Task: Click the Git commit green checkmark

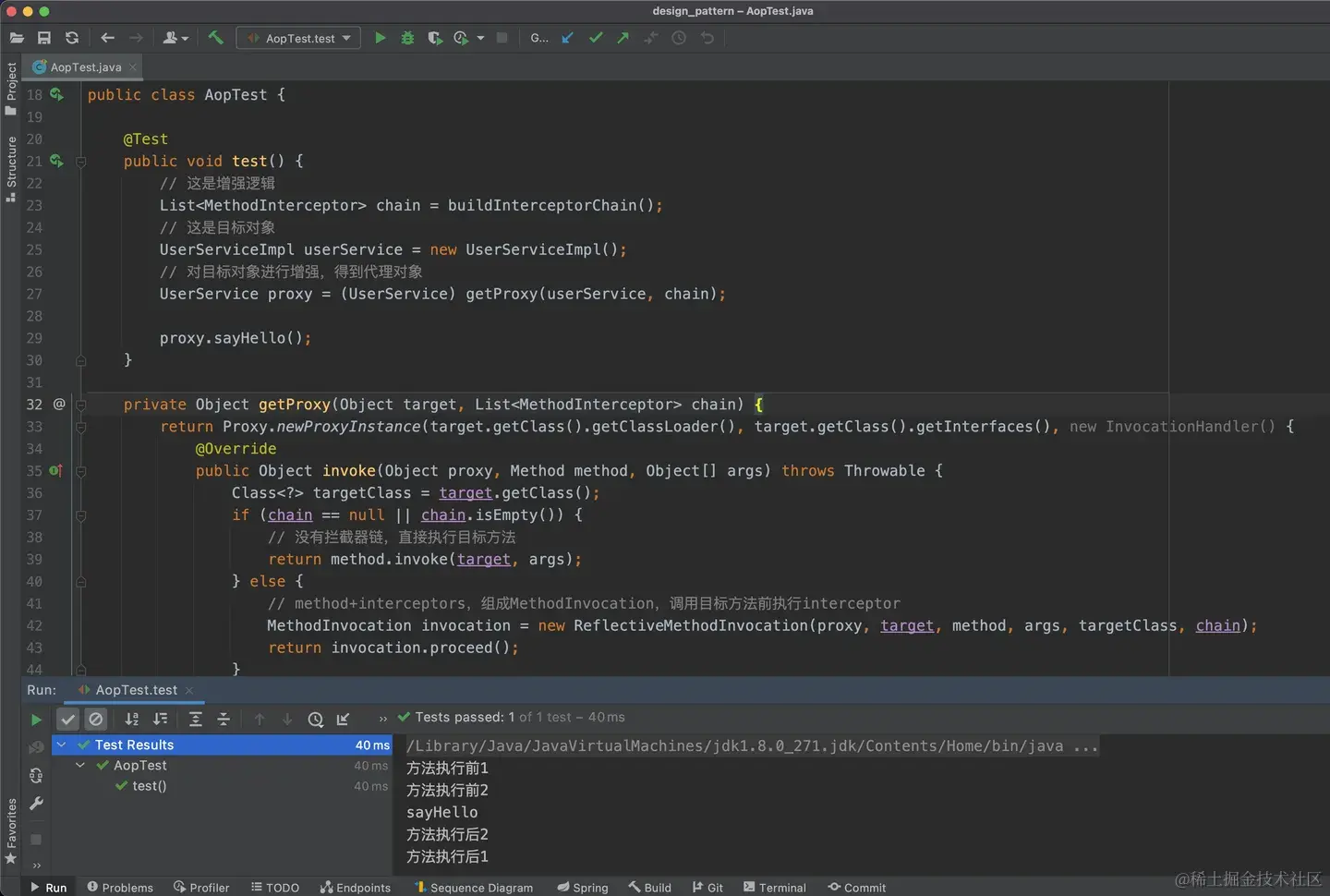Action: (x=596, y=38)
